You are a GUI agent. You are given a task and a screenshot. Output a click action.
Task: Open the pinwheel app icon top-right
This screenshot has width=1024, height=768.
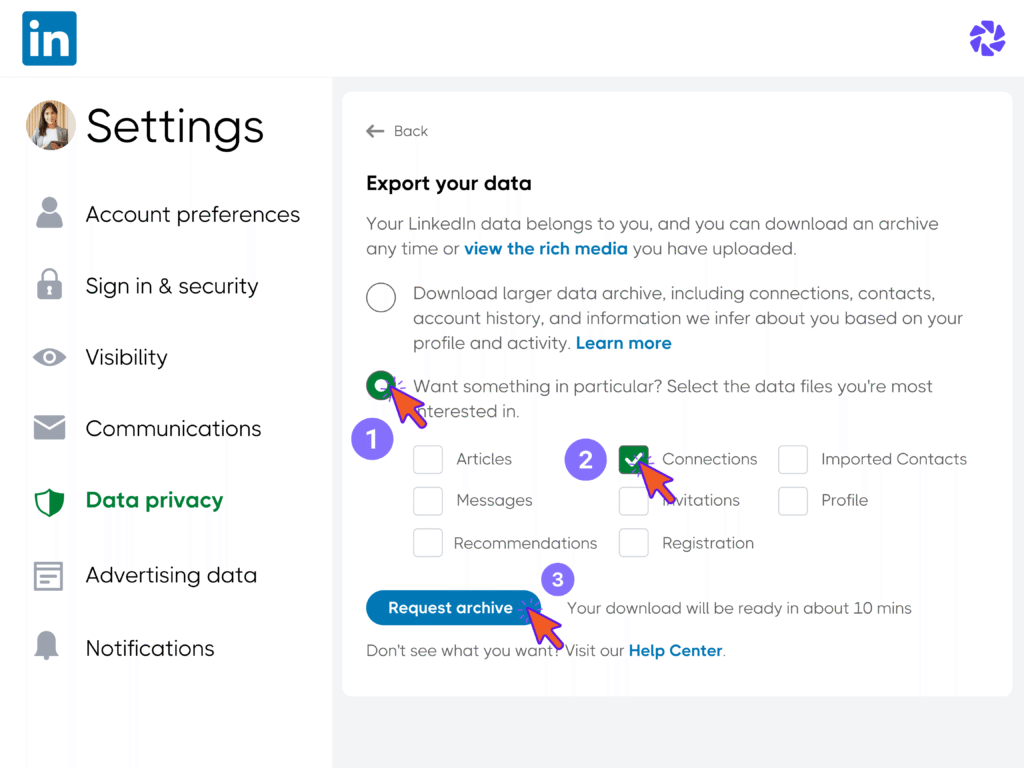[x=987, y=38]
